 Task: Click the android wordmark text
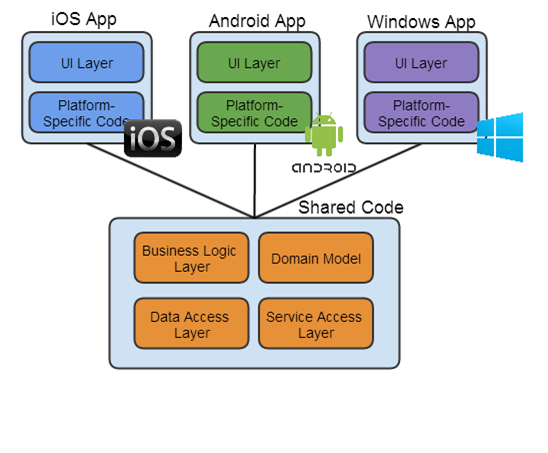coord(324,168)
